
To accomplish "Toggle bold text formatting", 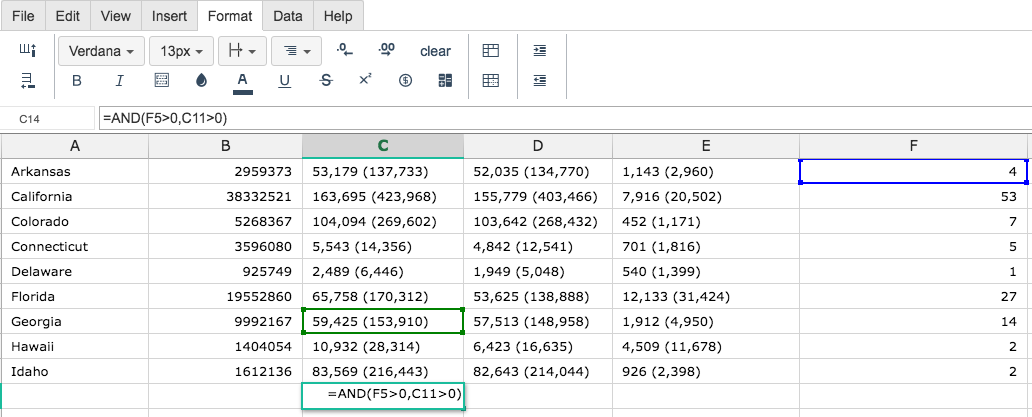I will coord(77,81).
